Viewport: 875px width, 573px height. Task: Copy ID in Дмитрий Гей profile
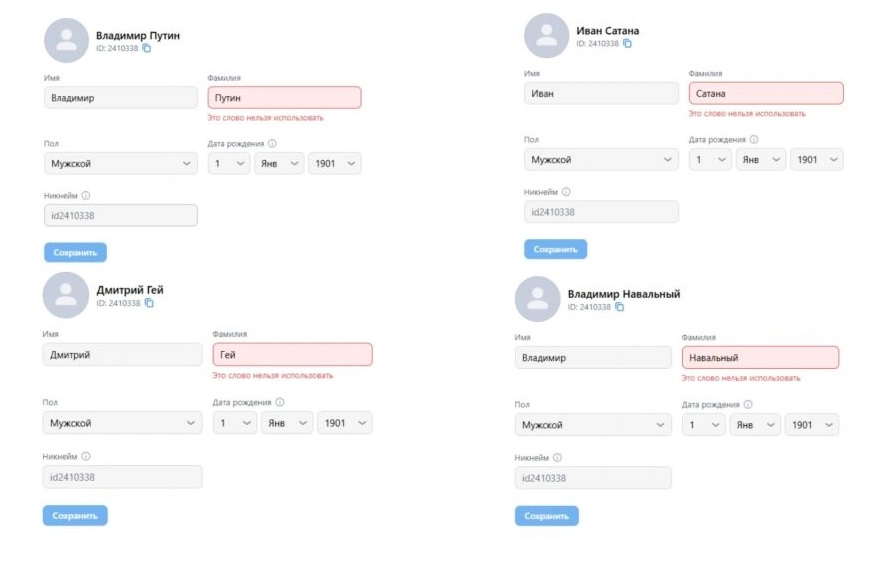point(149,303)
